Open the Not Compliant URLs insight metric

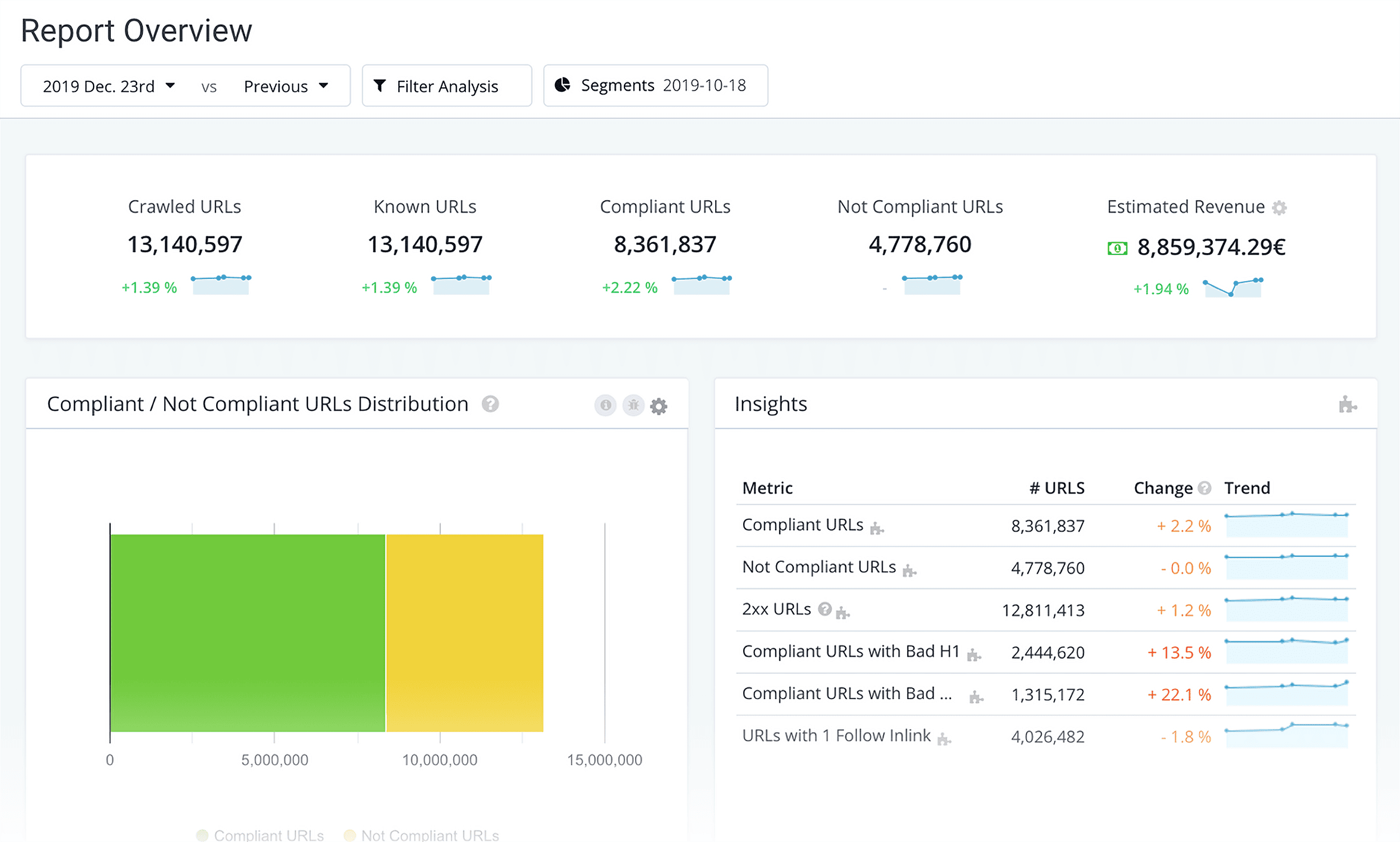click(x=819, y=567)
